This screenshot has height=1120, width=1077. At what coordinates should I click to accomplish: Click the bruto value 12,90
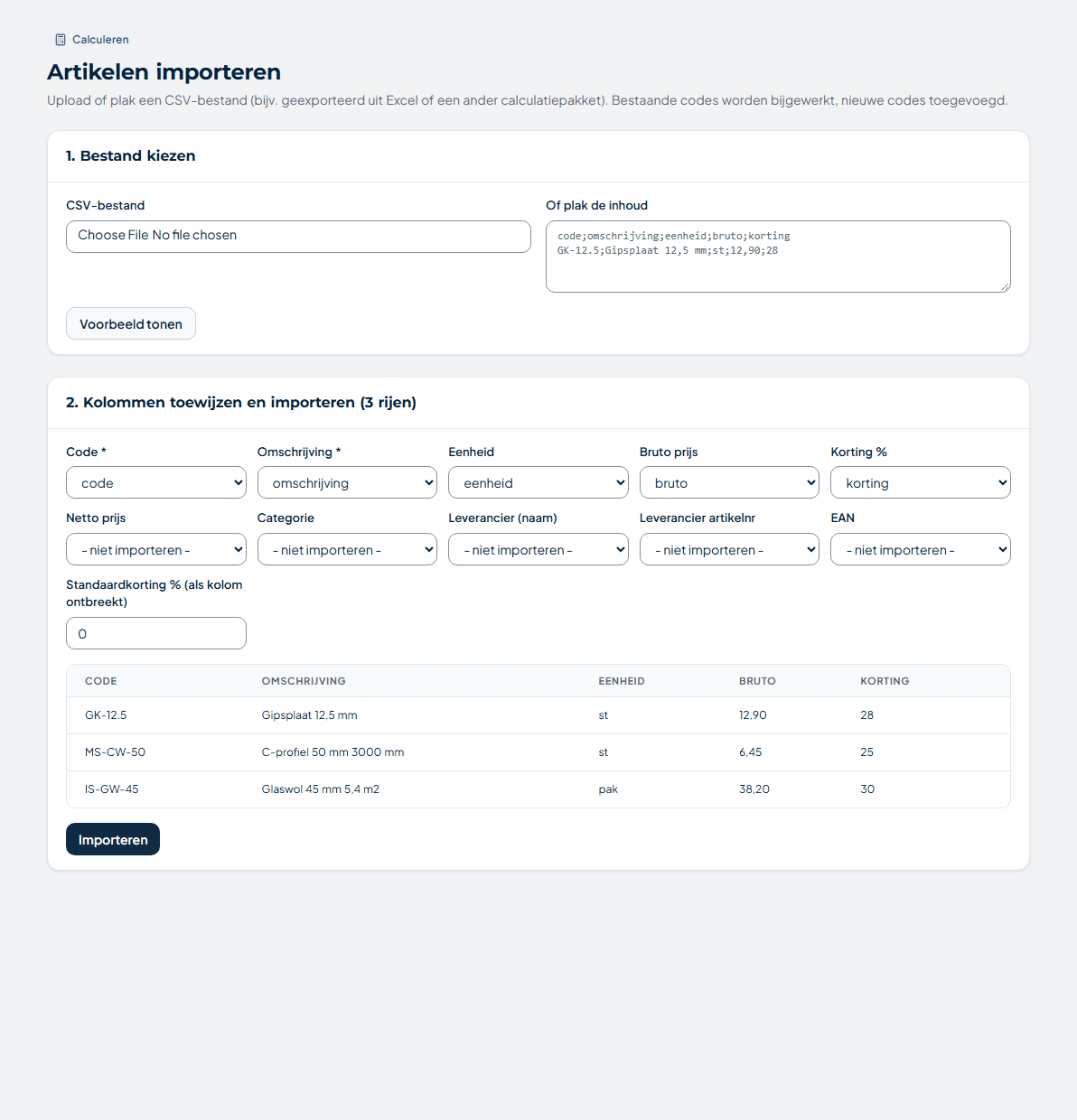[x=753, y=715]
